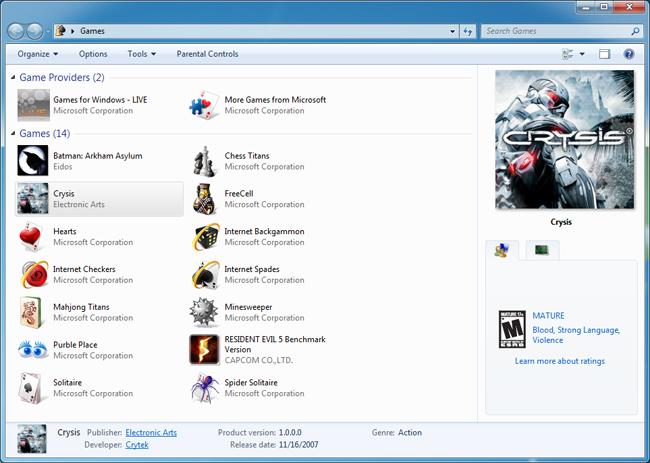Open the Electronic Arts publisher link
This screenshot has height=463, width=650.
(151, 432)
